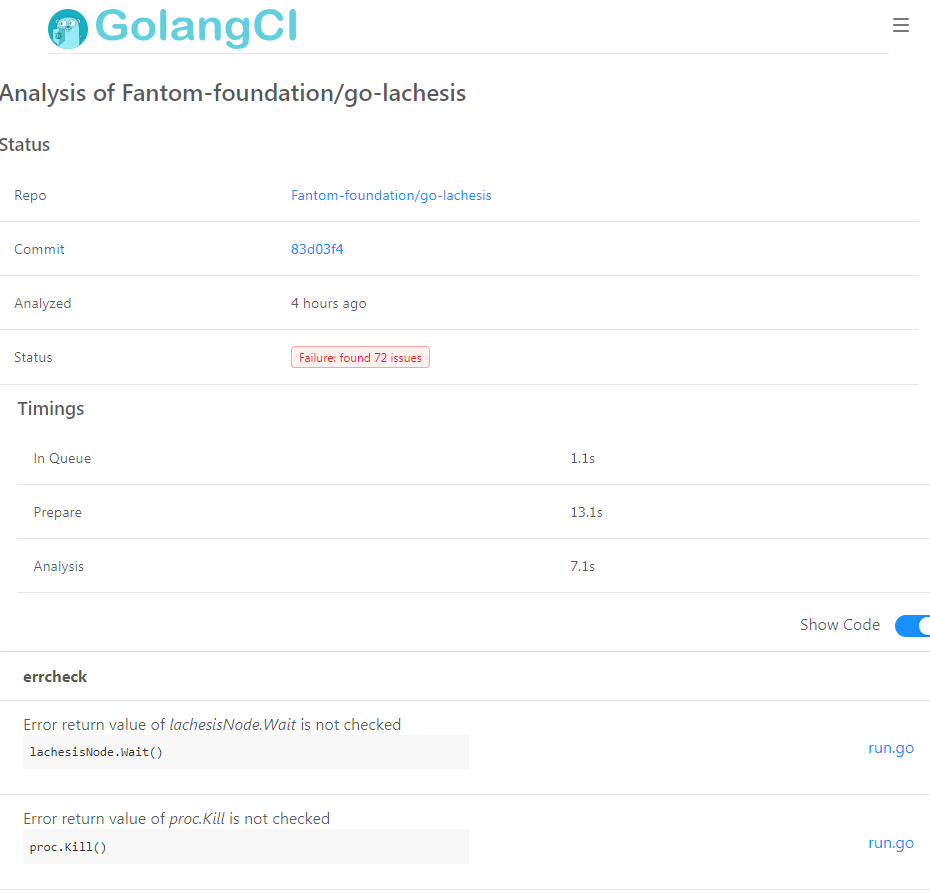Click the In Queue '1.1s' timing value
This screenshot has height=893, width=930.
(582, 458)
